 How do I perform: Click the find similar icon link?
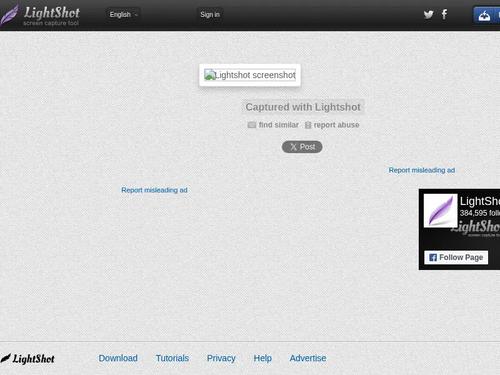273,125
